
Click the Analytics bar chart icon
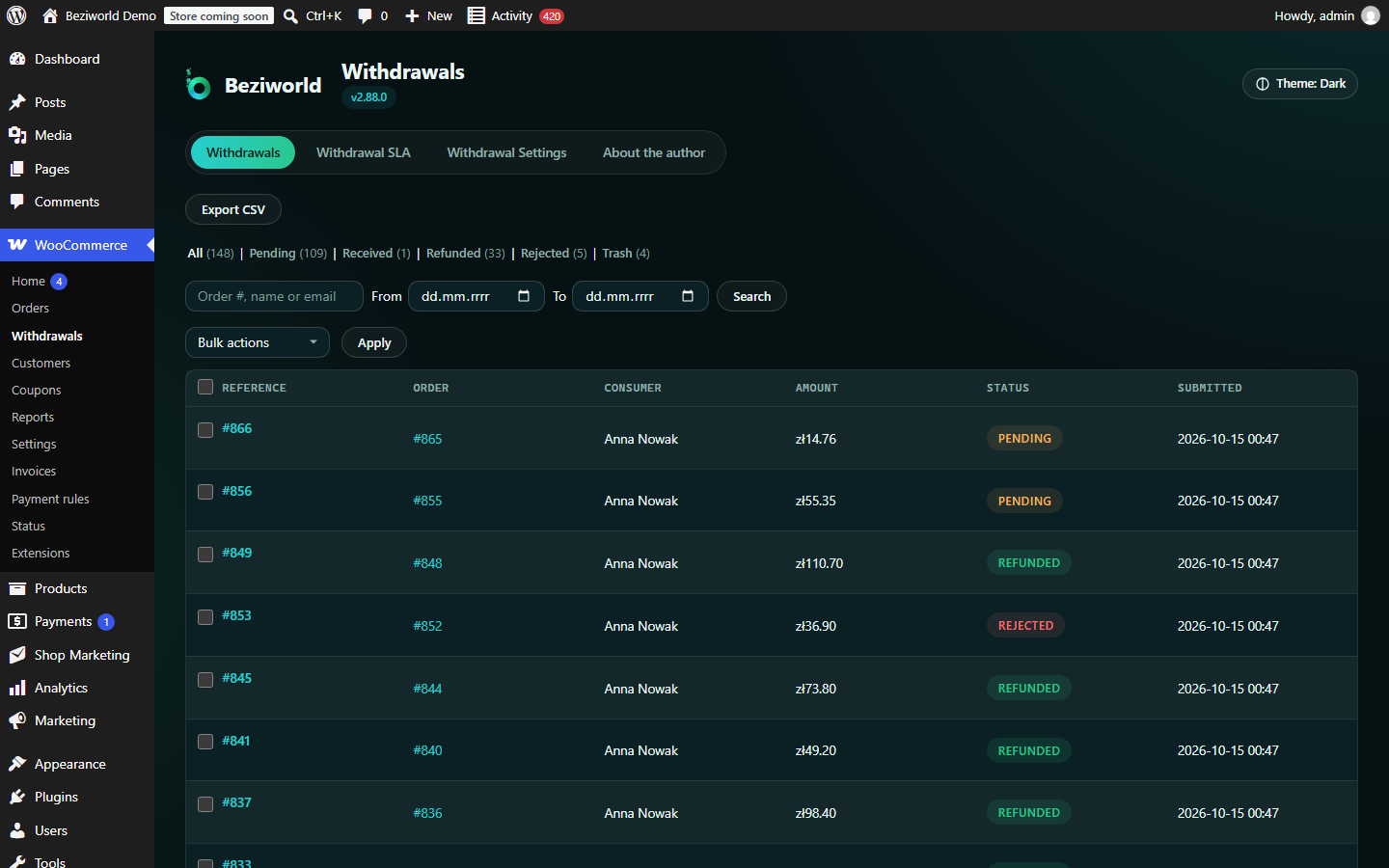17,688
